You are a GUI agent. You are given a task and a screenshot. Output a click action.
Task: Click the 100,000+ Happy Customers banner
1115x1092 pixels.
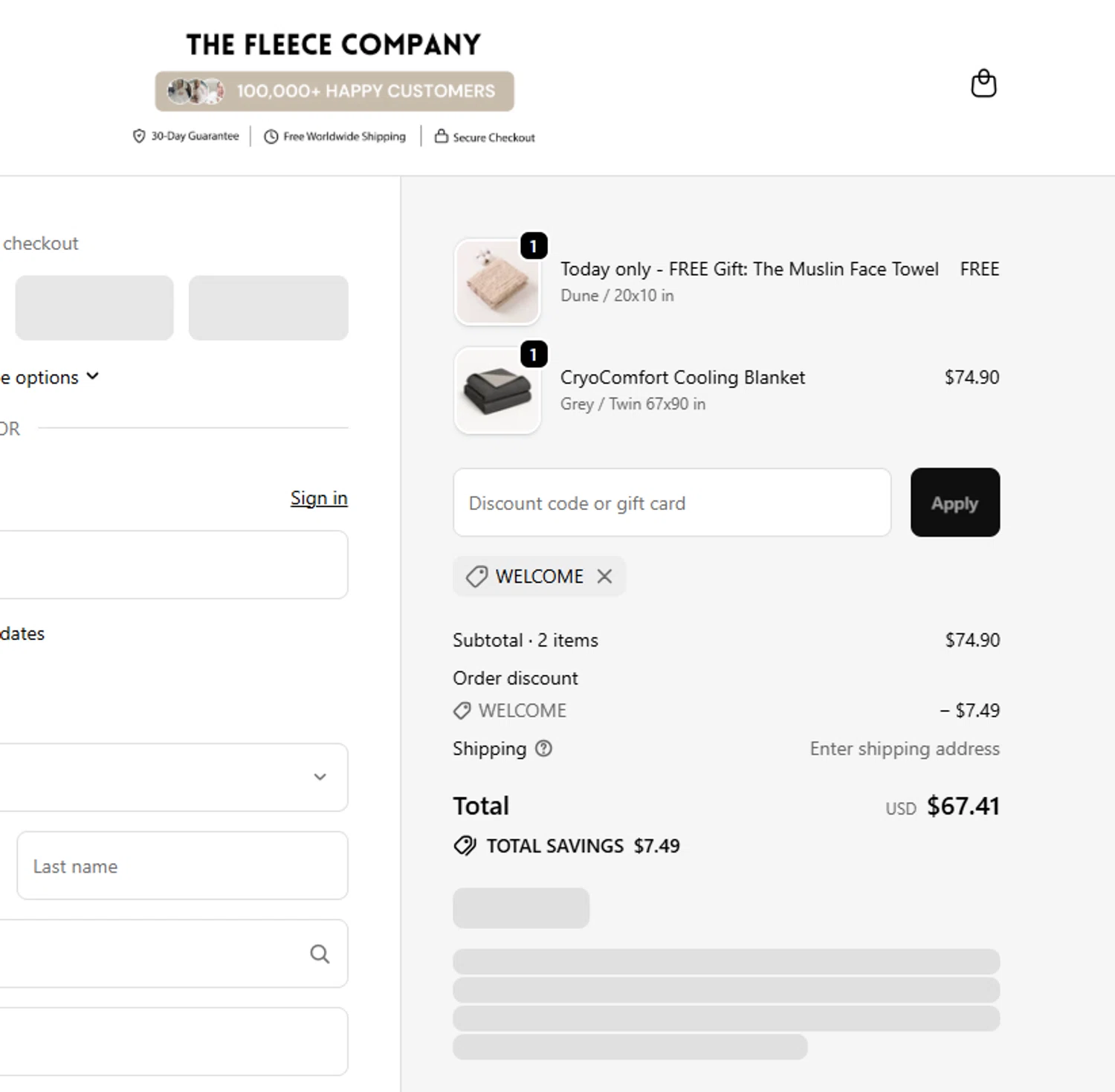[x=334, y=91]
